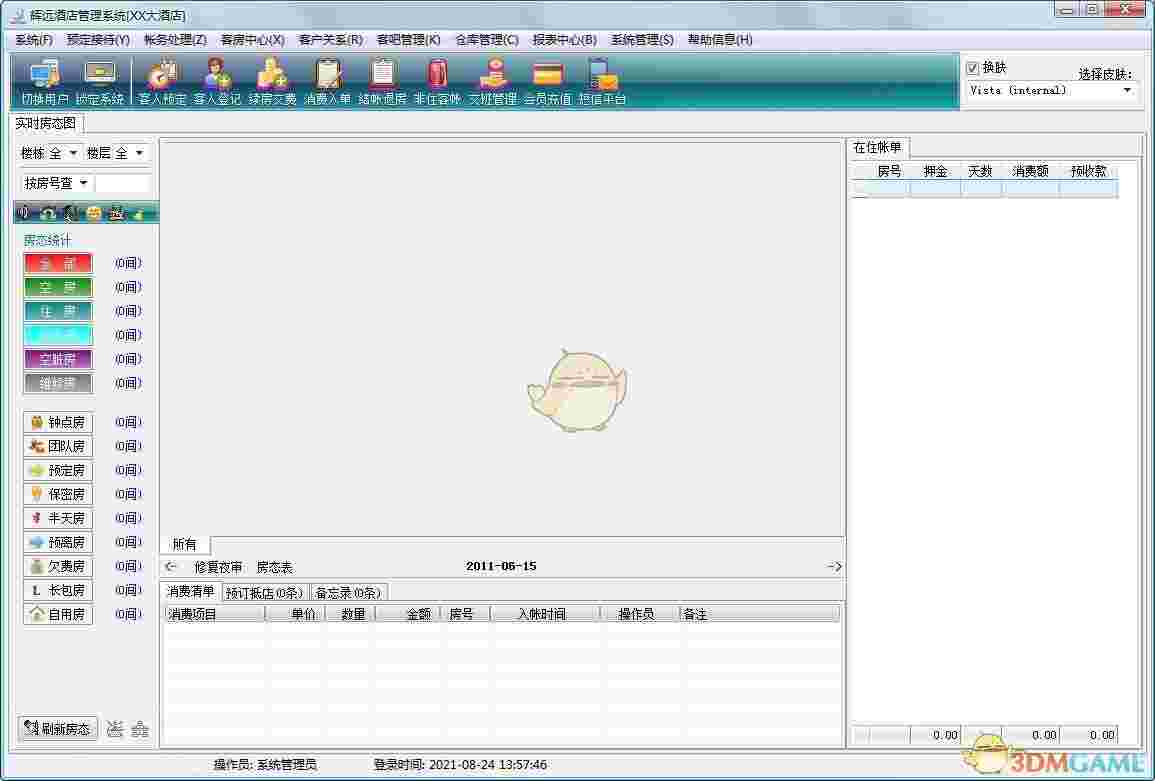Open 客人预定 guest reservation toolbar icon
1155x781 pixels.
coord(162,81)
